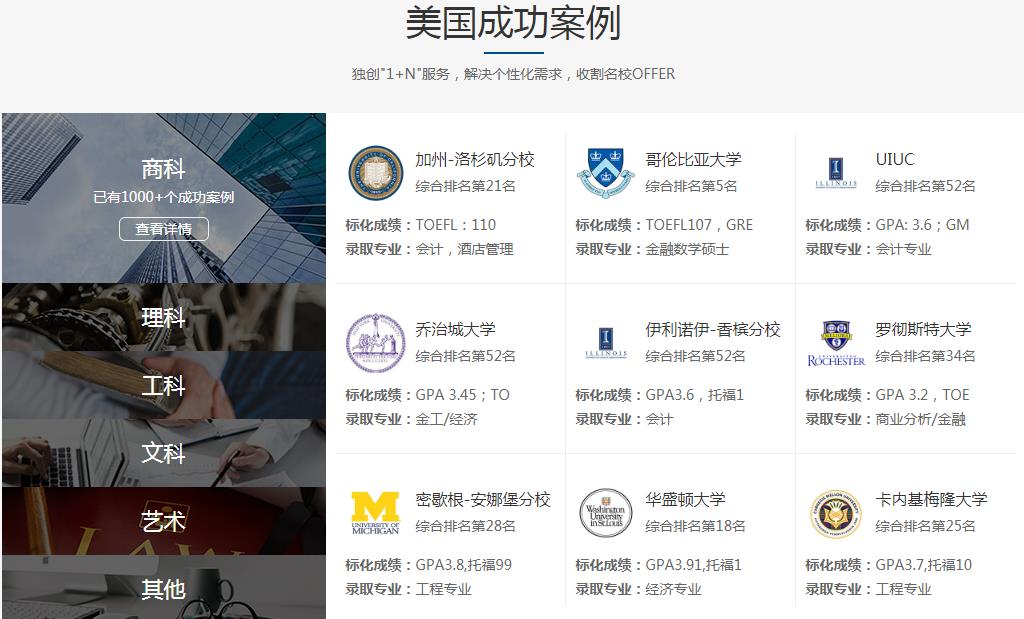1024x619 pixels.
Task: Click the Carnegie Mellon University seal
Action: 836,513
